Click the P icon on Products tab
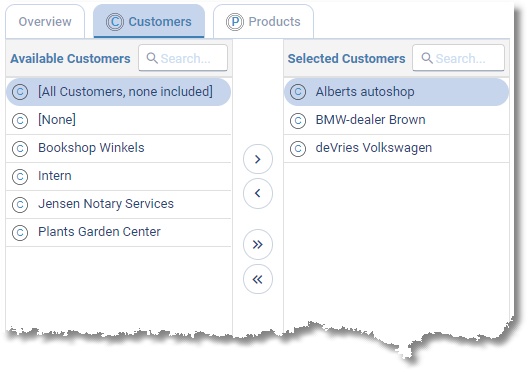The image size is (528, 373). [x=235, y=22]
